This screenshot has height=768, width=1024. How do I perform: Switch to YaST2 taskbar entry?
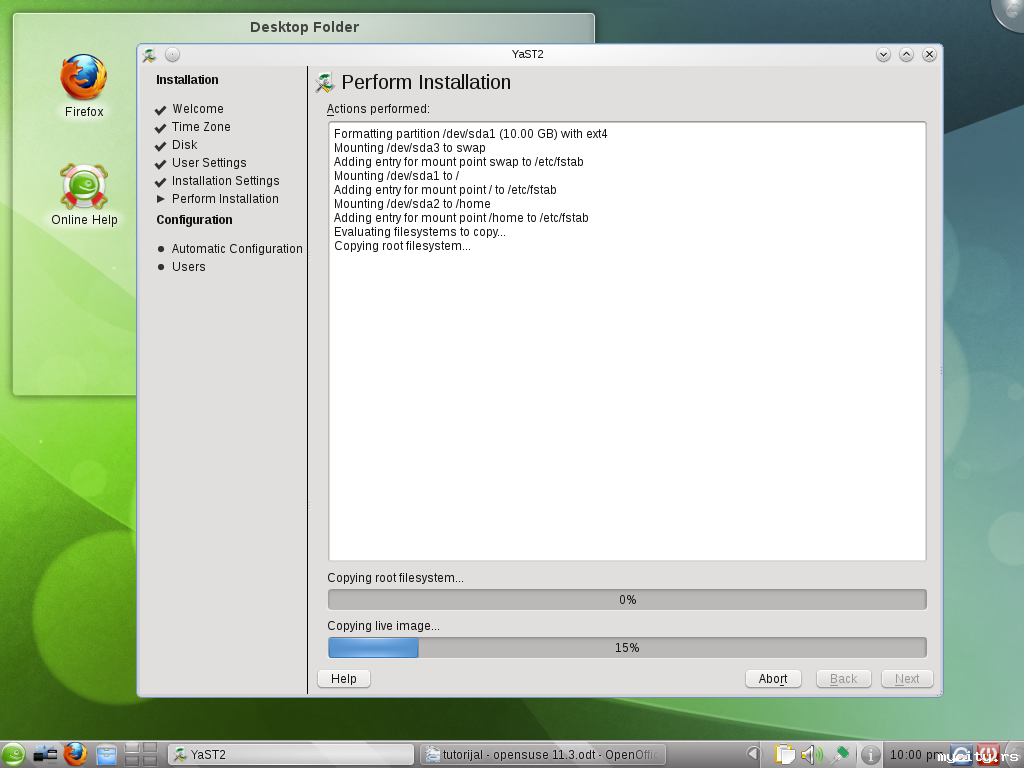(x=290, y=754)
